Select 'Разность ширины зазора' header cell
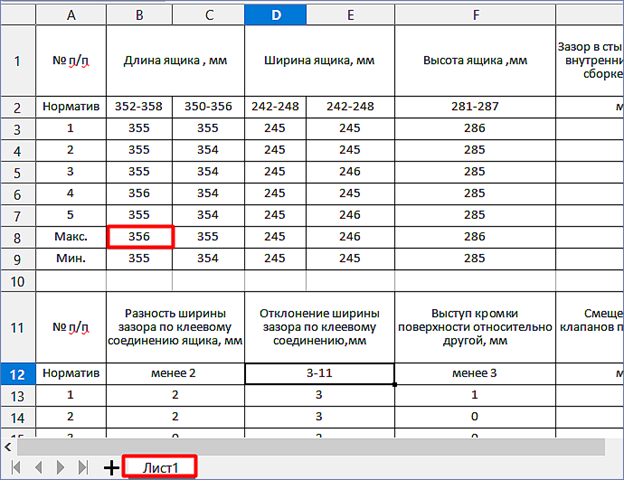 pyautogui.click(x=176, y=327)
